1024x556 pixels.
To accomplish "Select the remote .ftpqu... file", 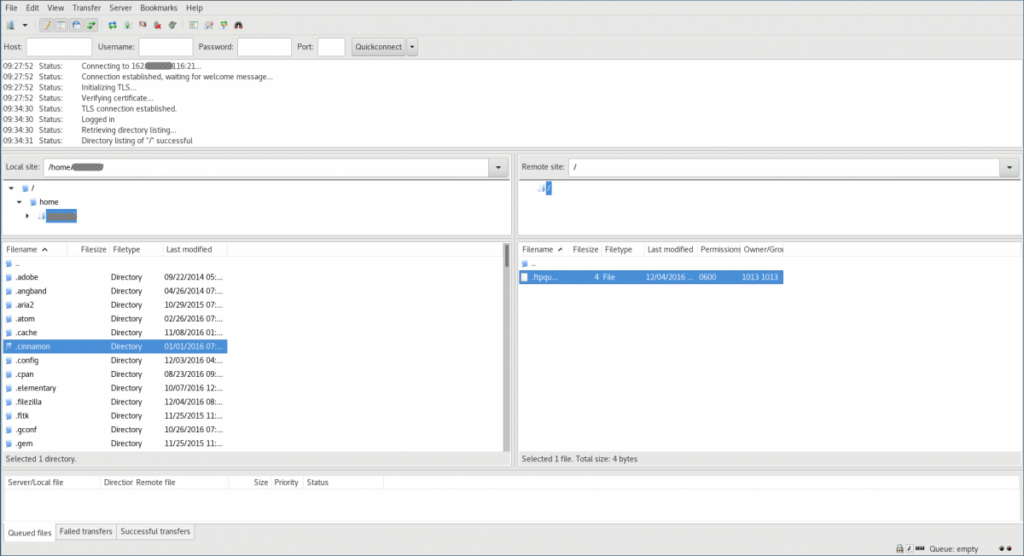I will click(x=651, y=277).
